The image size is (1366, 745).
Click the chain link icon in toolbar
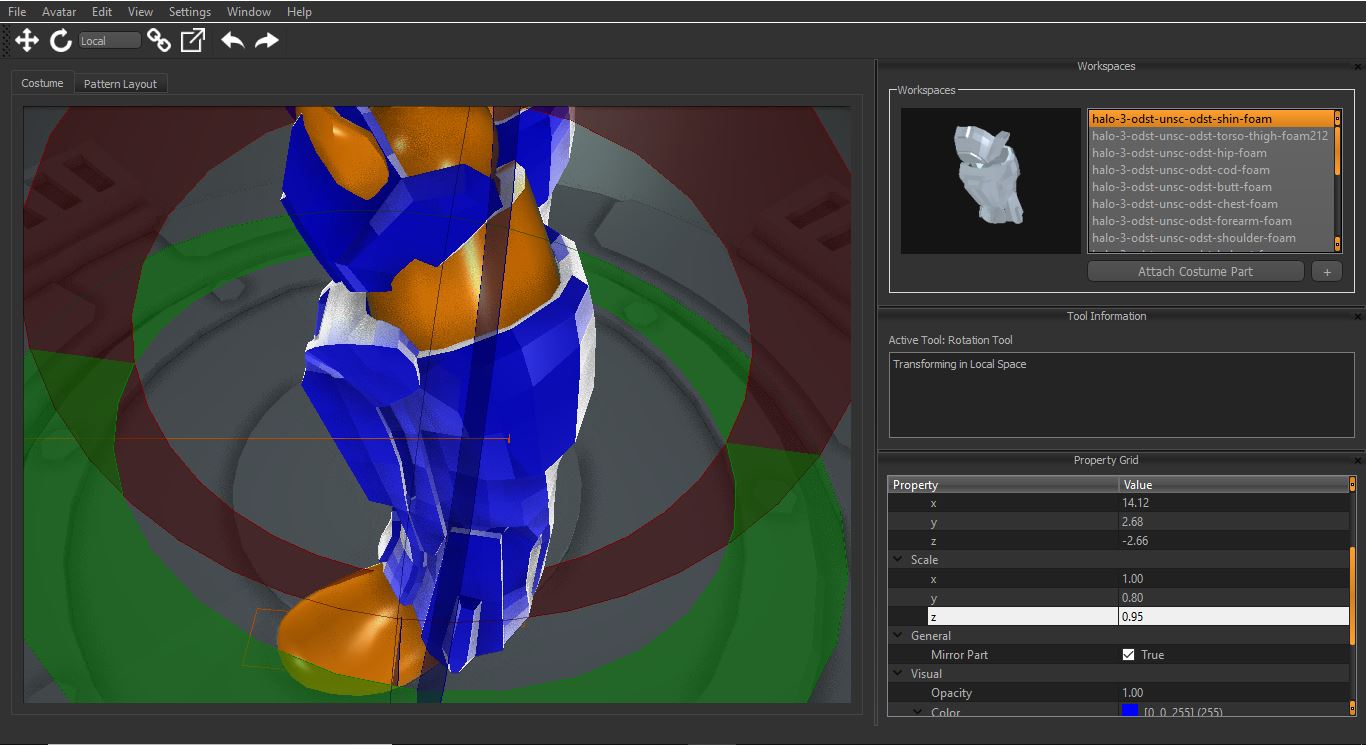tap(159, 40)
